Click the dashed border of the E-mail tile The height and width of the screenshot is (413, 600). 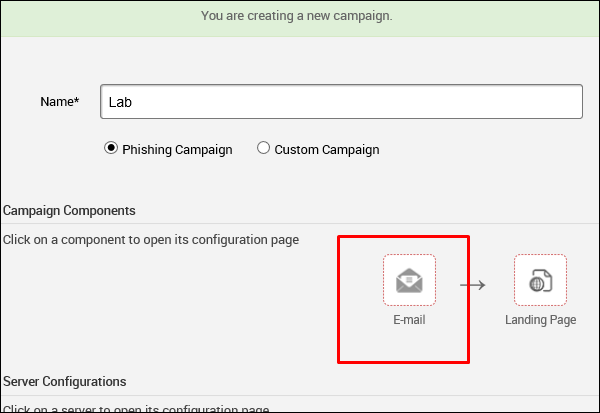tap(384, 280)
